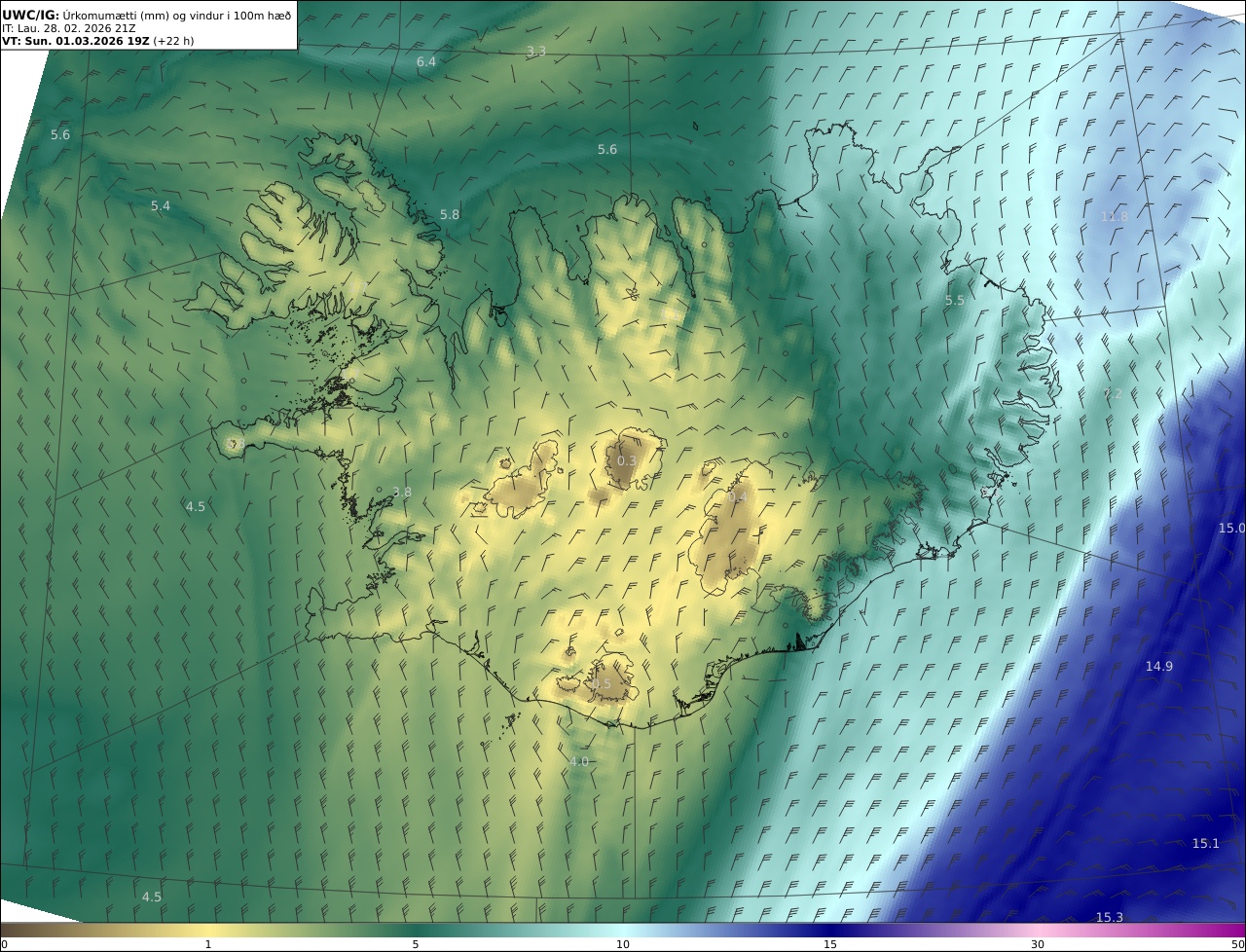Click the 6.4 value label
This screenshot has height=952, width=1246.
[x=426, y=61]
